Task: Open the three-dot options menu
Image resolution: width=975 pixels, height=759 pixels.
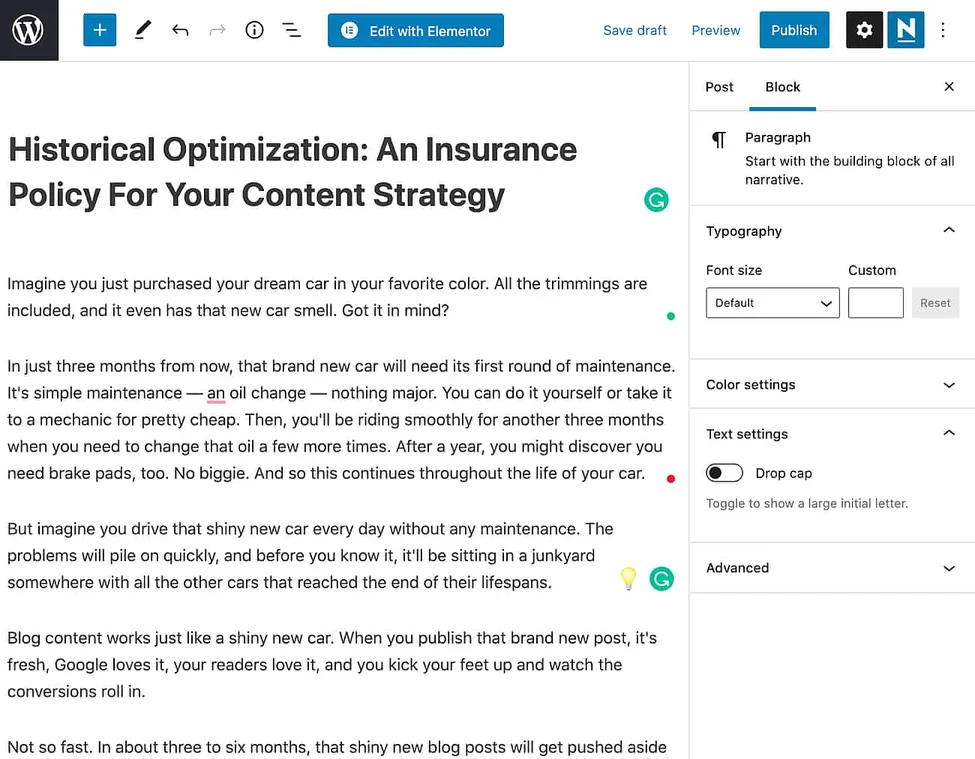Action: point(943,30)
